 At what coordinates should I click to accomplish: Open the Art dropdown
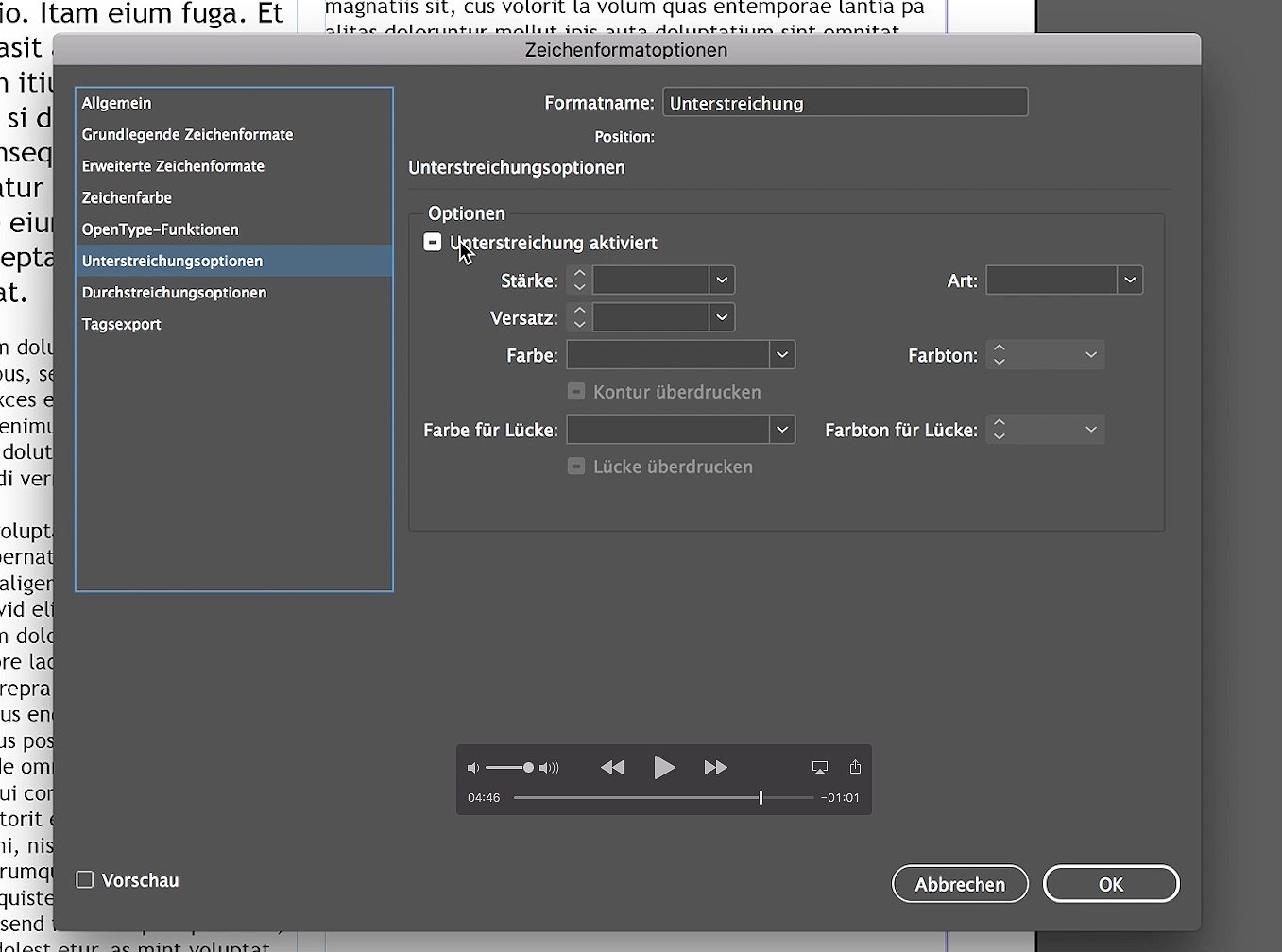pyautogui.click(x=1130, y=280)
